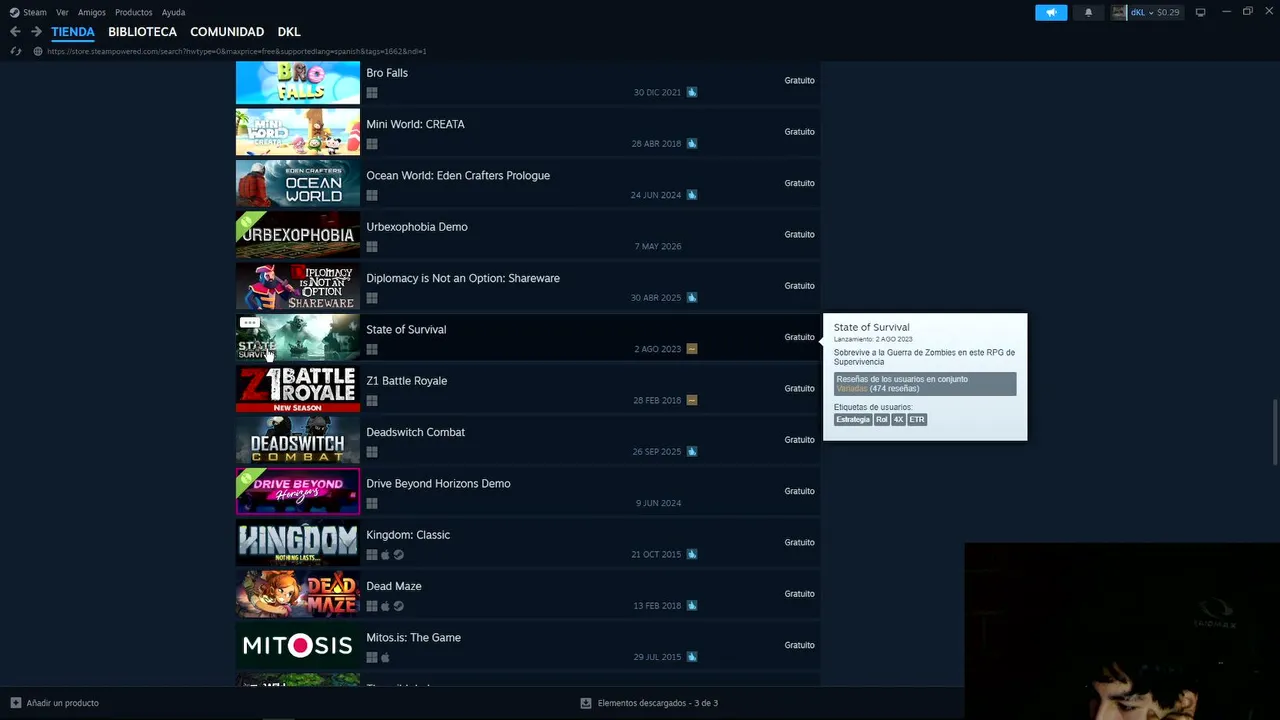The image size is (1280, 720).
Task: Click the macOS icon under Dead Maze
Action: (385, 606)
